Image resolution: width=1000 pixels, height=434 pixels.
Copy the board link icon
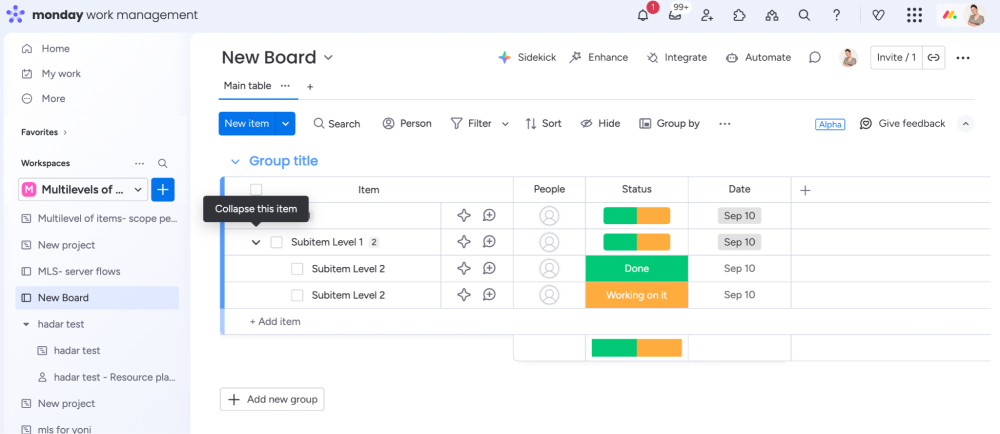click(x=933, y=58)
